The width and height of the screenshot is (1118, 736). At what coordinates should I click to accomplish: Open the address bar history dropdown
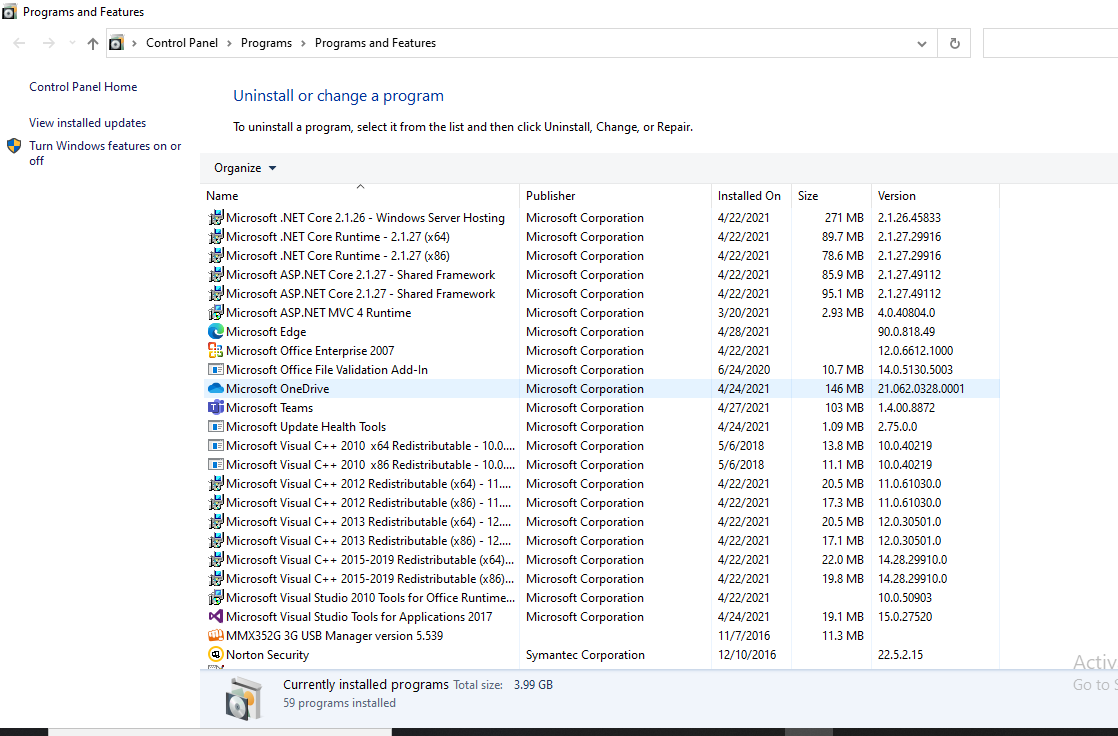922,44
